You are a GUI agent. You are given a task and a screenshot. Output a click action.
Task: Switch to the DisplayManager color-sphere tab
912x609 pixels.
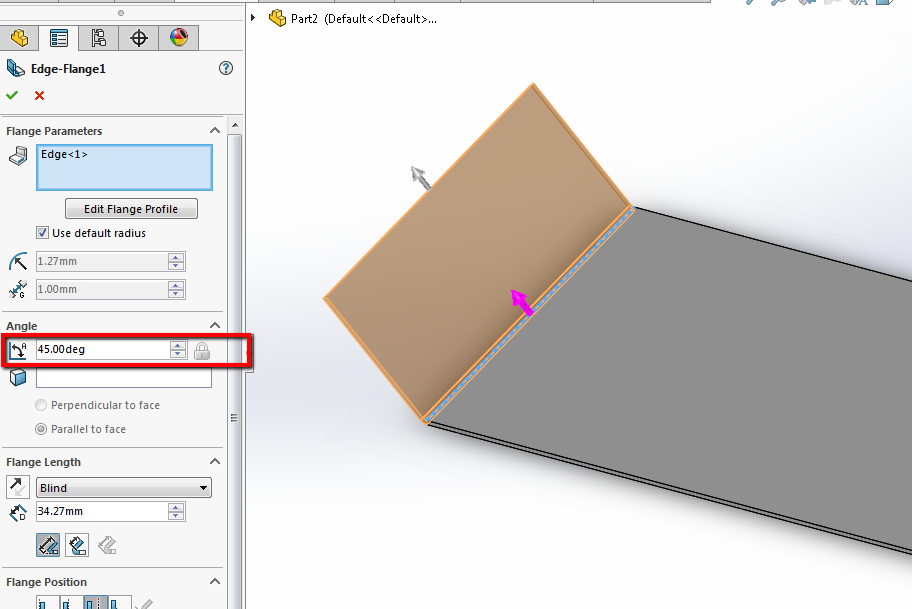[x=179, y=38]
